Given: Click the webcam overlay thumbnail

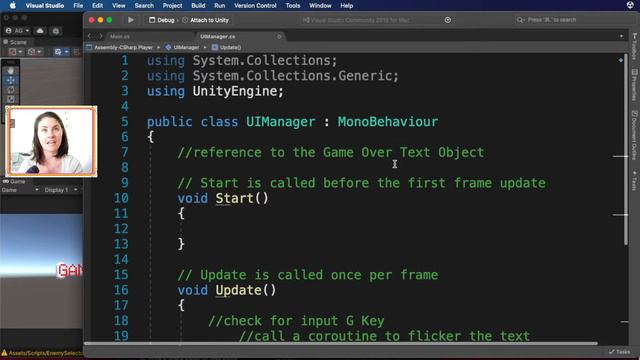Looking at the screenshot, I should point(51,141).
